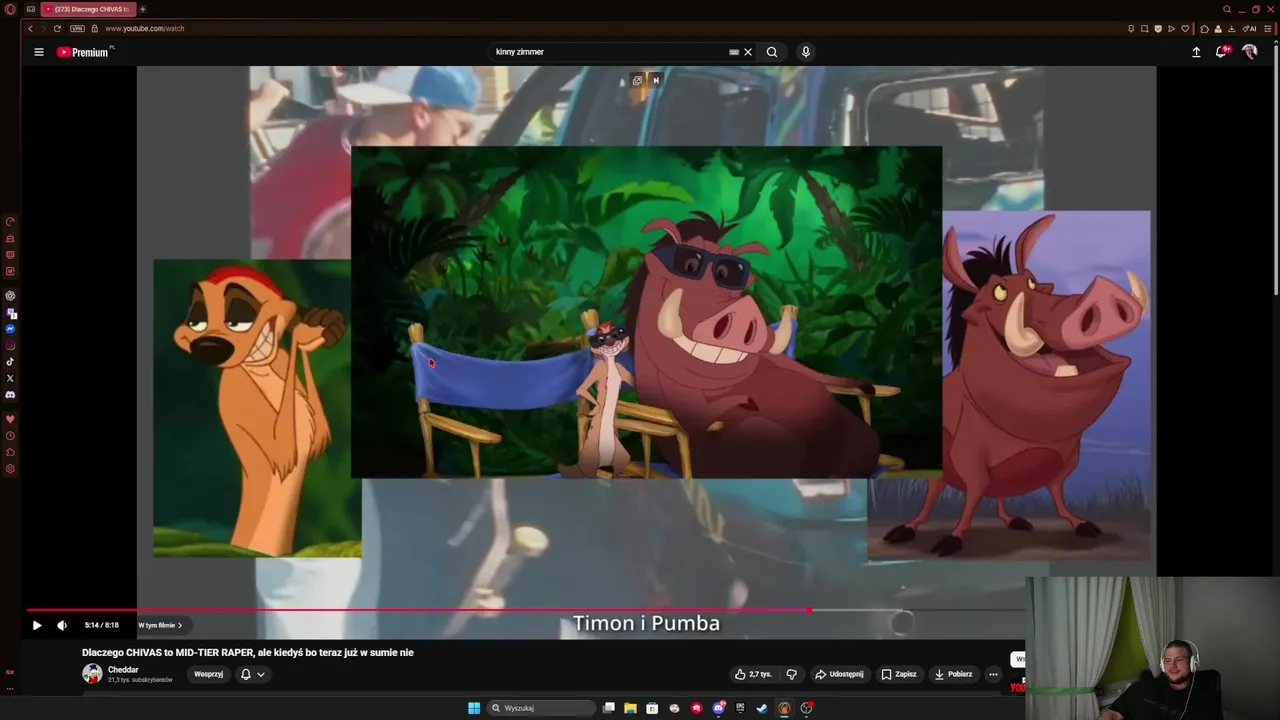Open the Opera GX main menu logo

point(10,9)
